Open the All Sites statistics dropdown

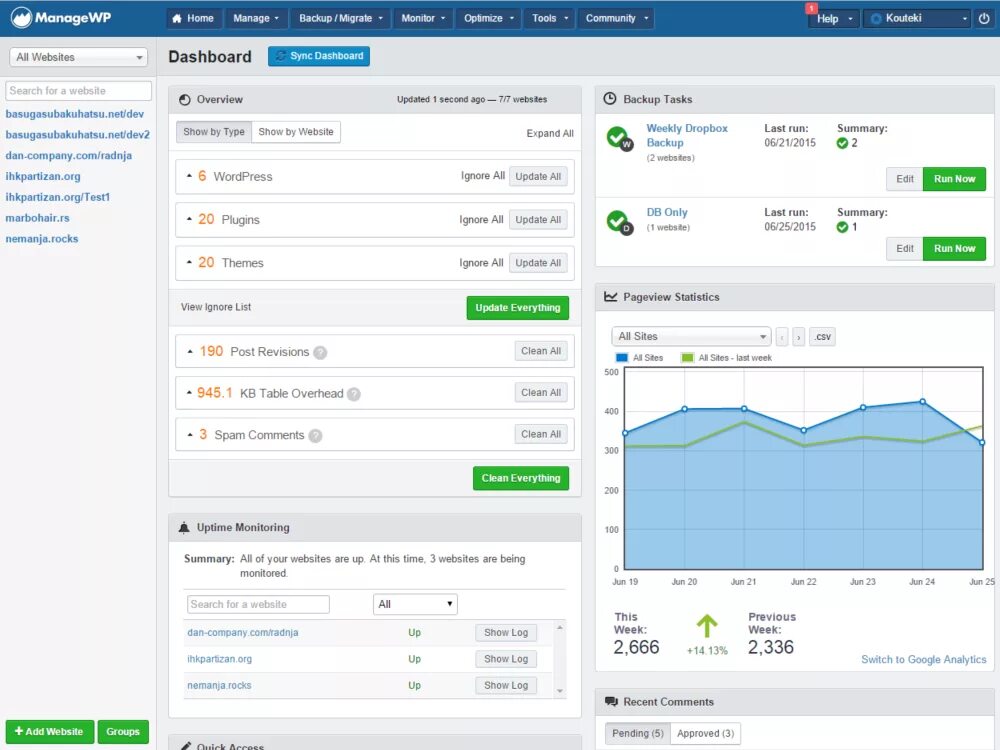coord(691,337)
